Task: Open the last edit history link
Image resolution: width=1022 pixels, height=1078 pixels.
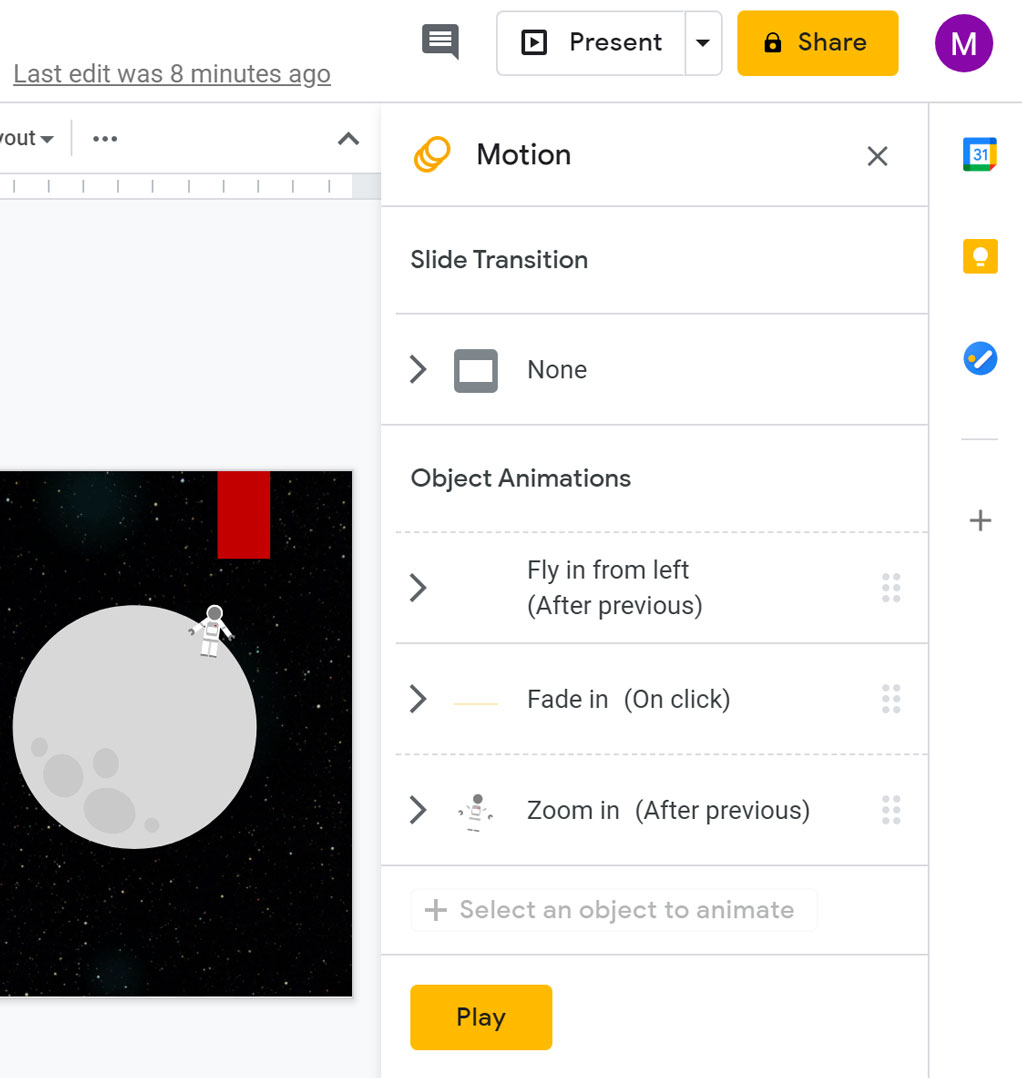Action: [172, 74]
